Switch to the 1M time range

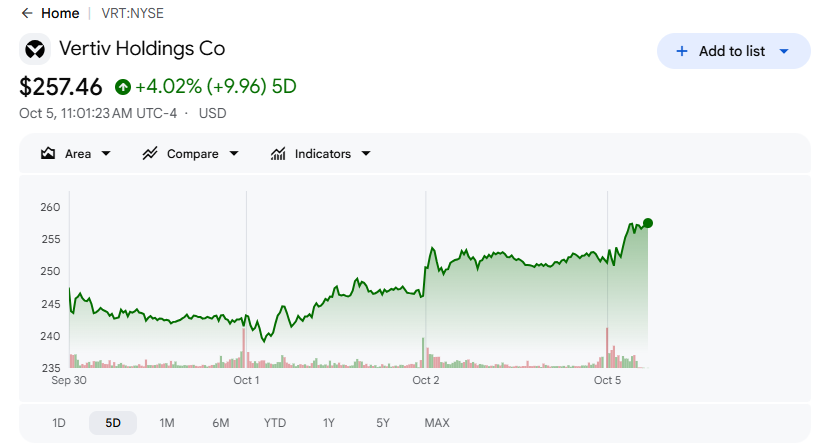pyautogui.click(x=167, y=422)
